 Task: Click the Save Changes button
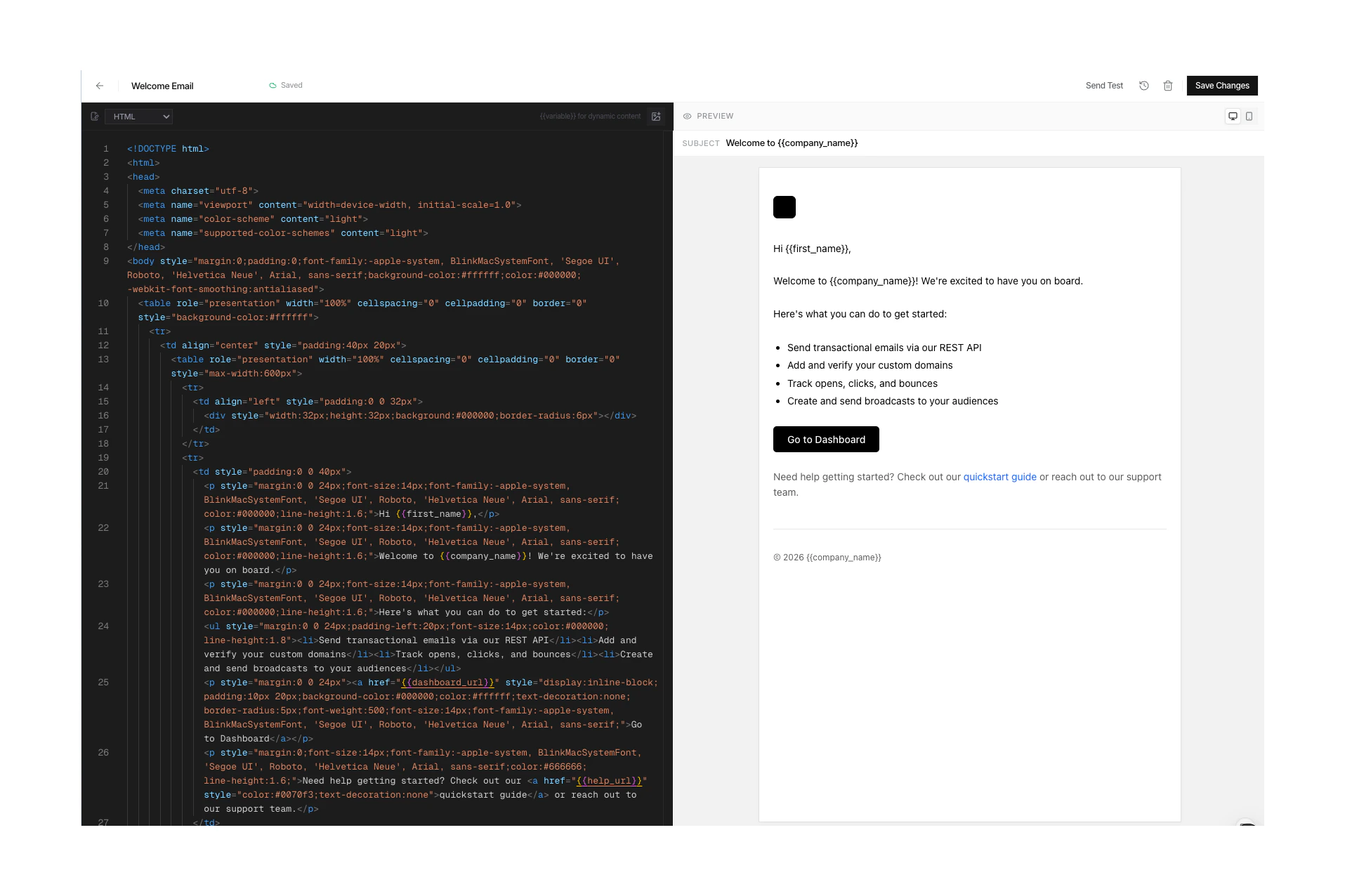pos(1222,86)
